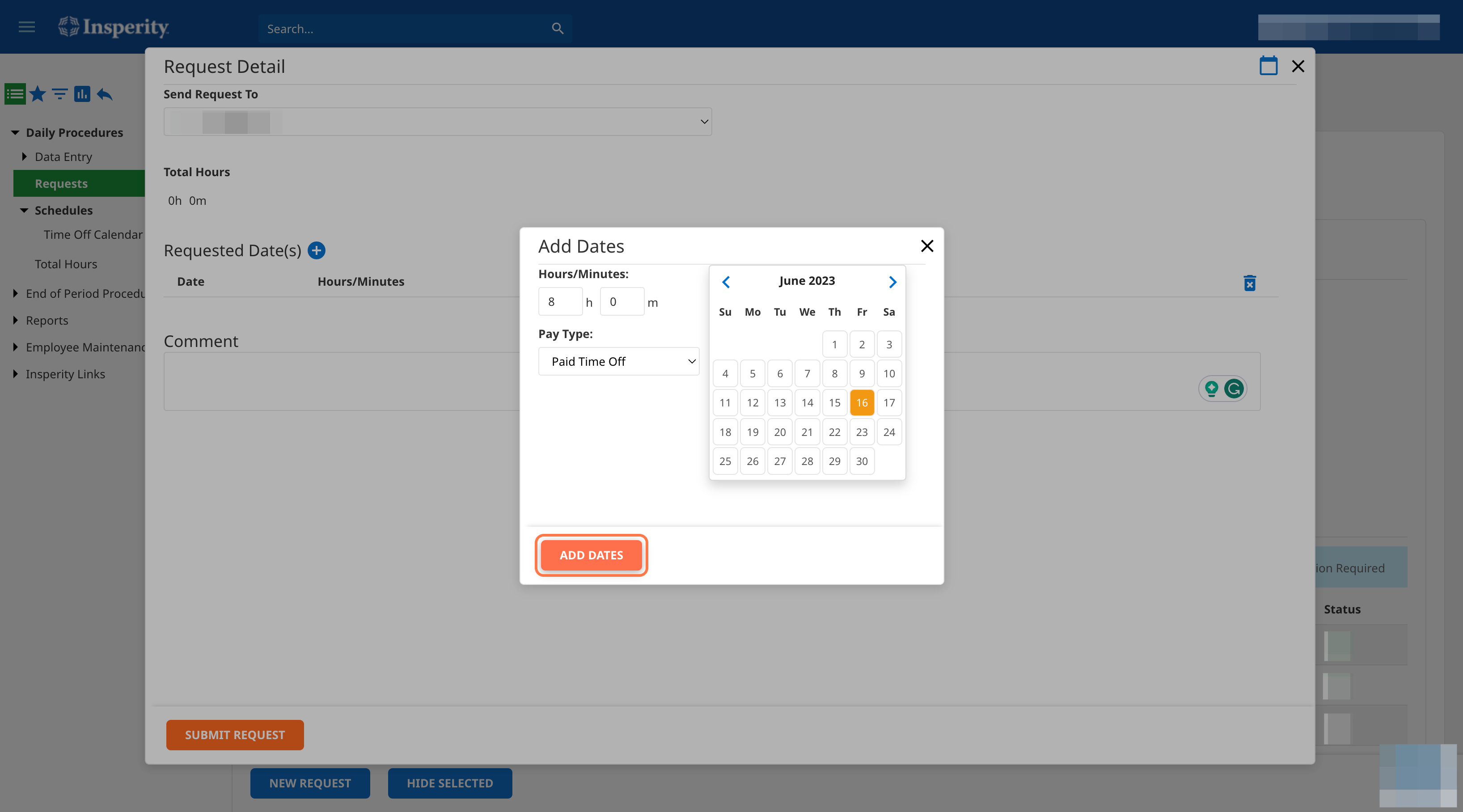Screen dimensions: 1463x812
Task: Close the Add Dates popup
Action: 927,246
